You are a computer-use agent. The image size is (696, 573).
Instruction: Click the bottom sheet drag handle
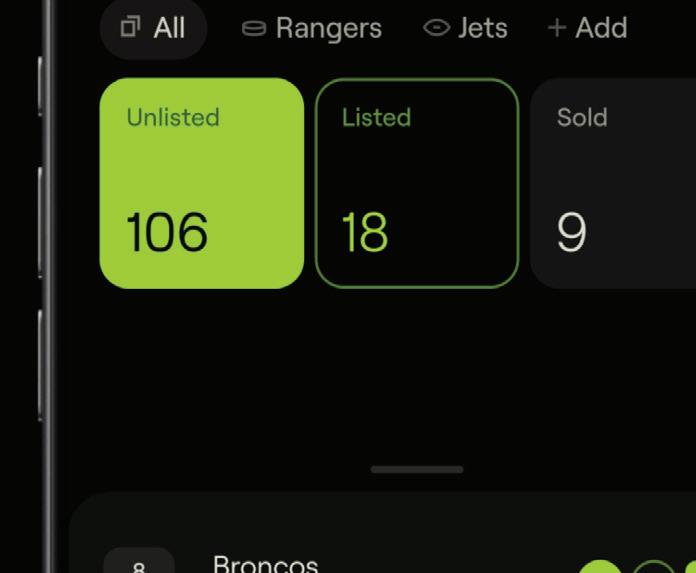click(417, 469)
